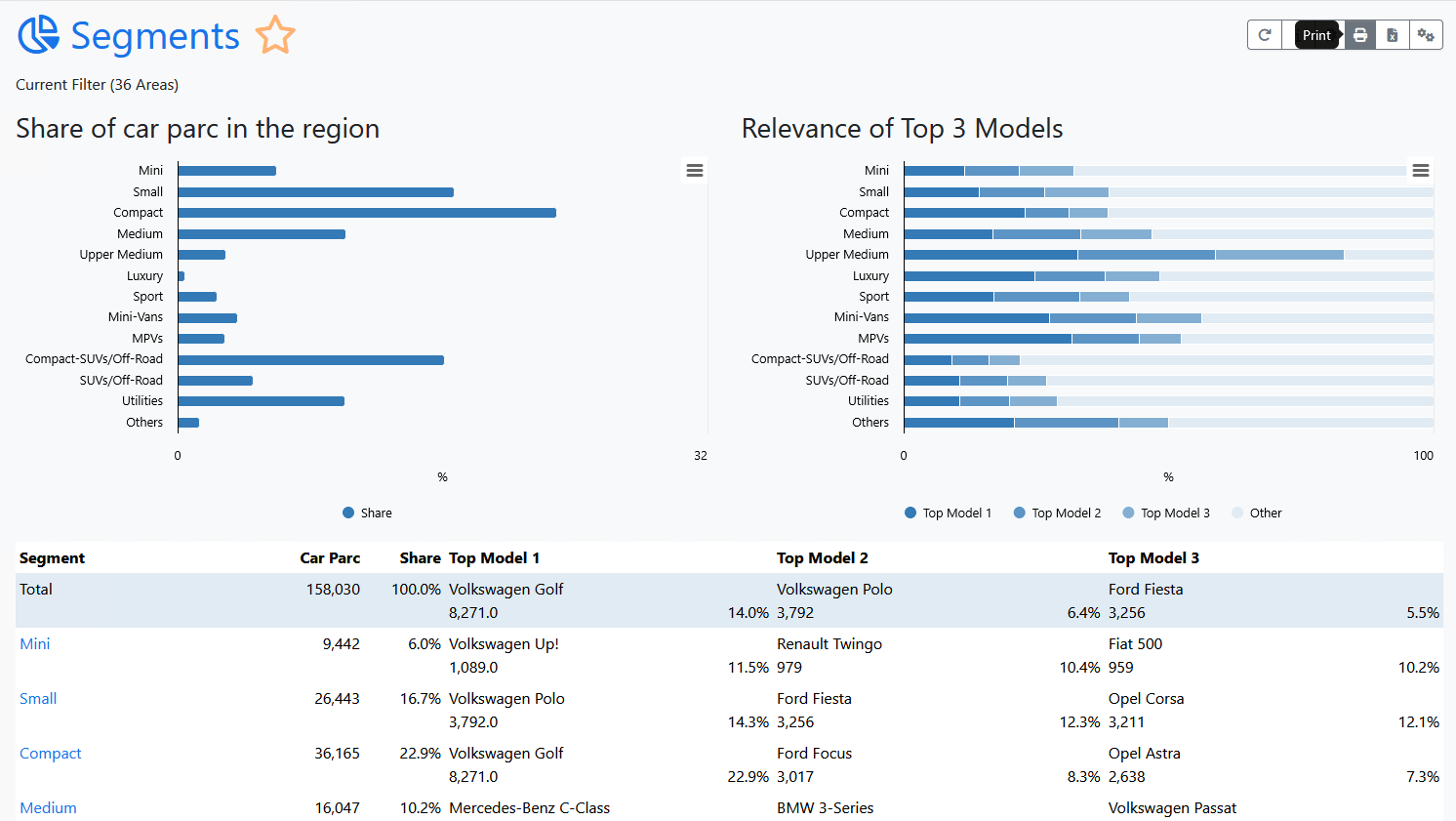Open the hamburger menu of the Top 3 Models chart
Viewport: 1456px width, 821px height.
coord(1421,171)
